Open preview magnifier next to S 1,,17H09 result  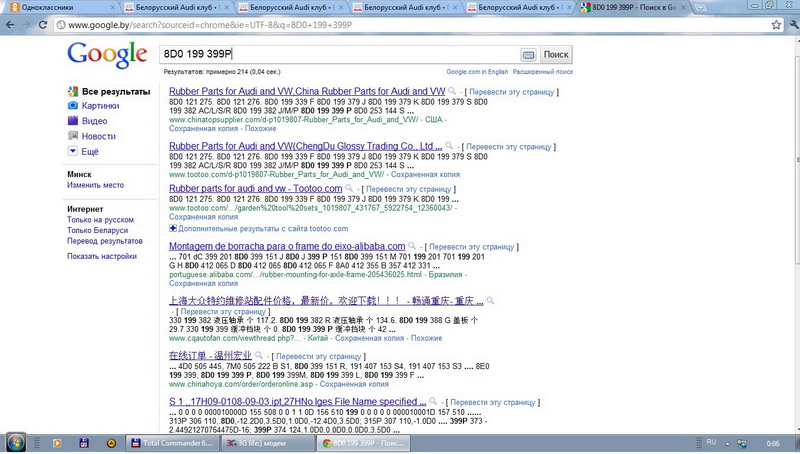coord(433,401)
